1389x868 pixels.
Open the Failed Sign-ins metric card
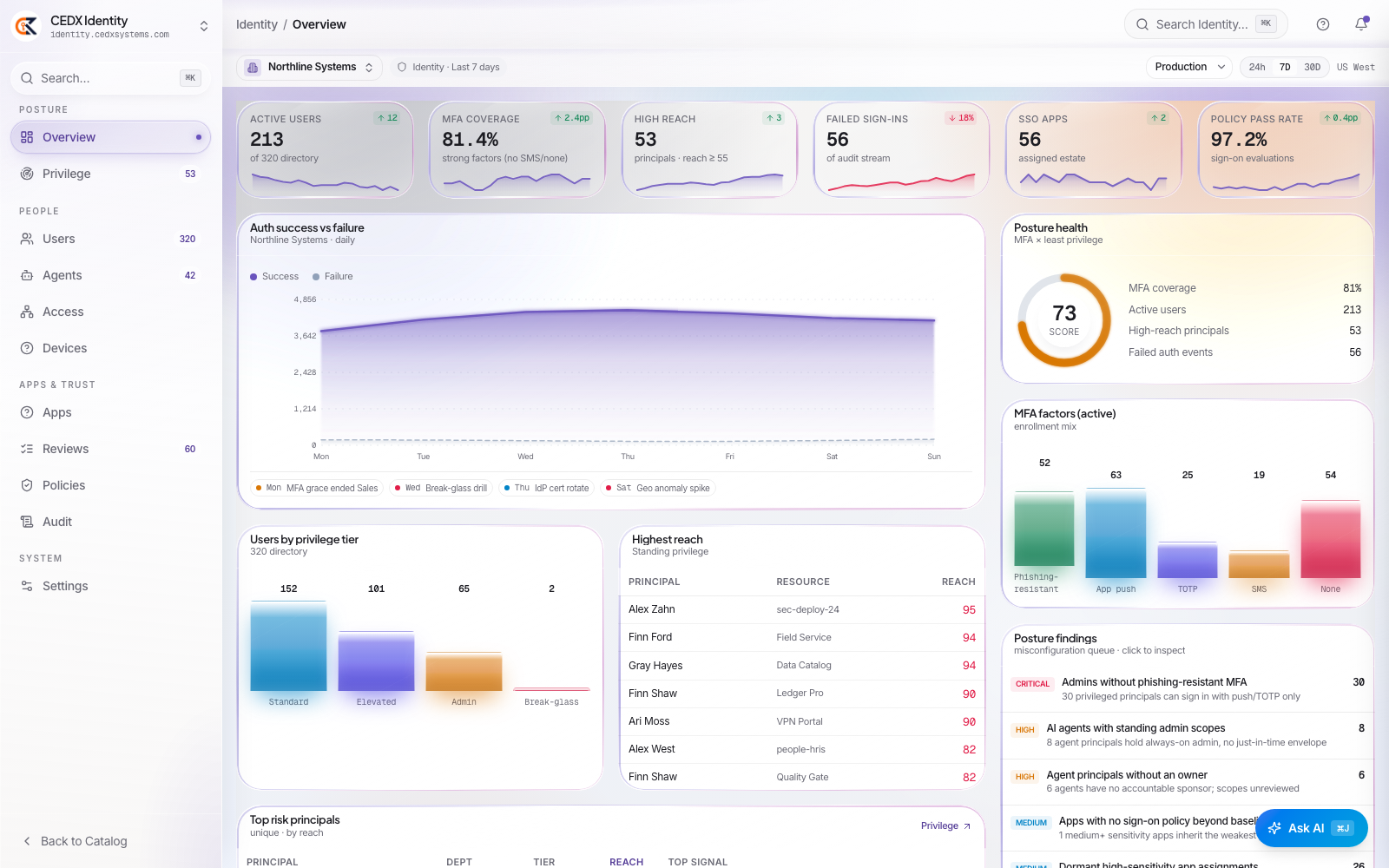tap(902, 150)
